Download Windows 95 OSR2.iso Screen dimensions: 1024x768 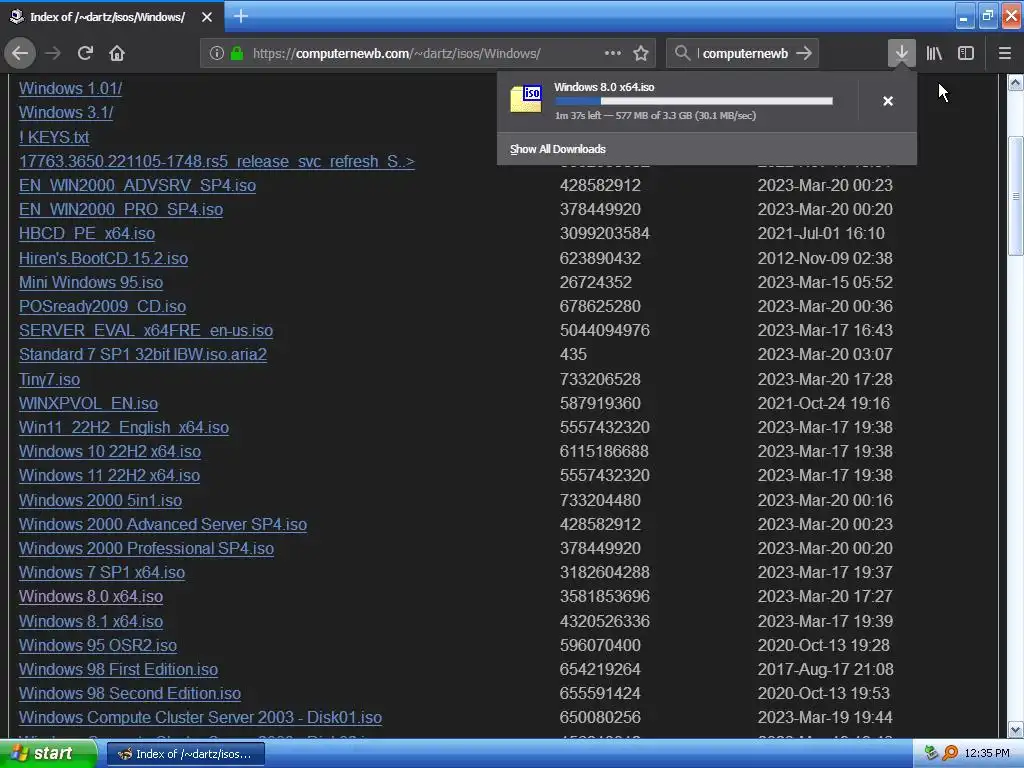pos(98,645)
